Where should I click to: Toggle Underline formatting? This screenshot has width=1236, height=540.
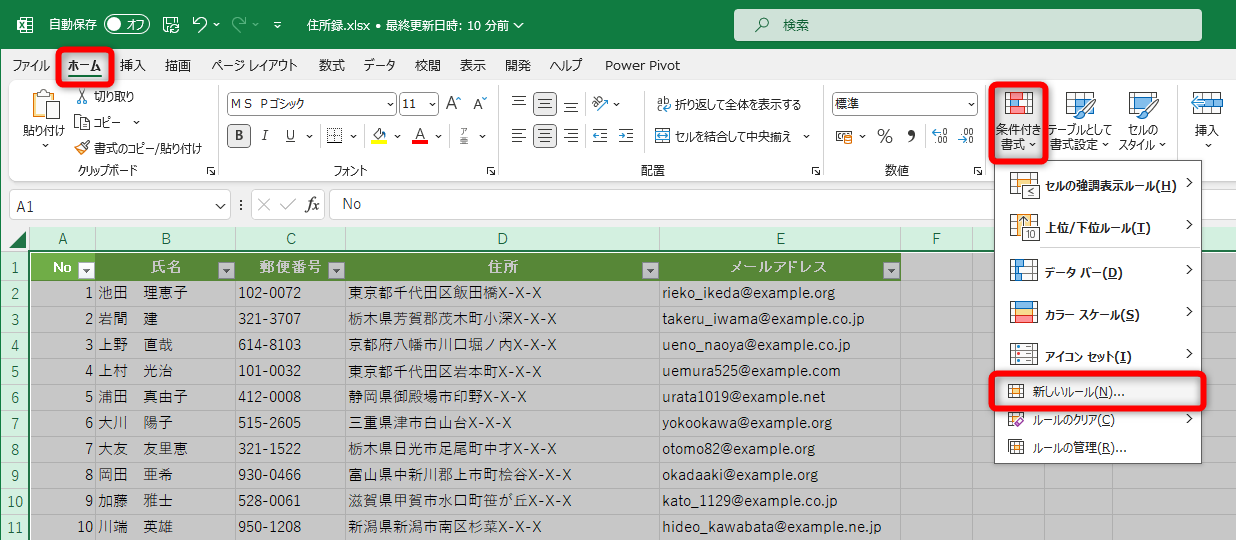pyautogui.click(x=290, y=136)
